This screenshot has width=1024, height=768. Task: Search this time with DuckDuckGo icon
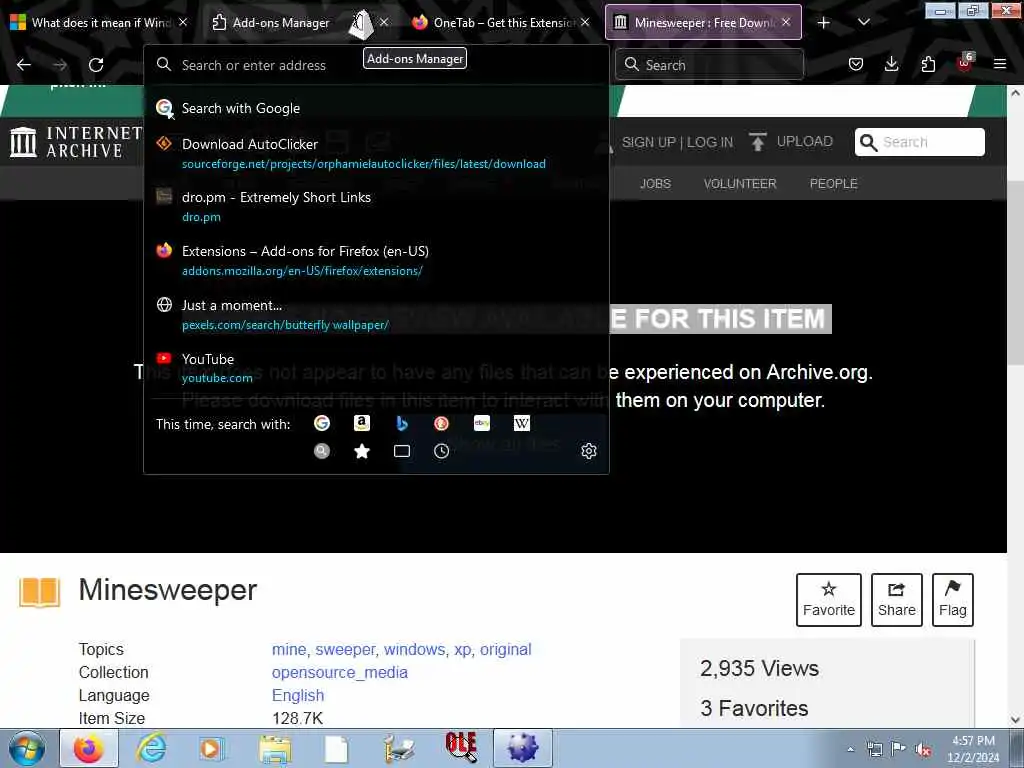[441, 423]
